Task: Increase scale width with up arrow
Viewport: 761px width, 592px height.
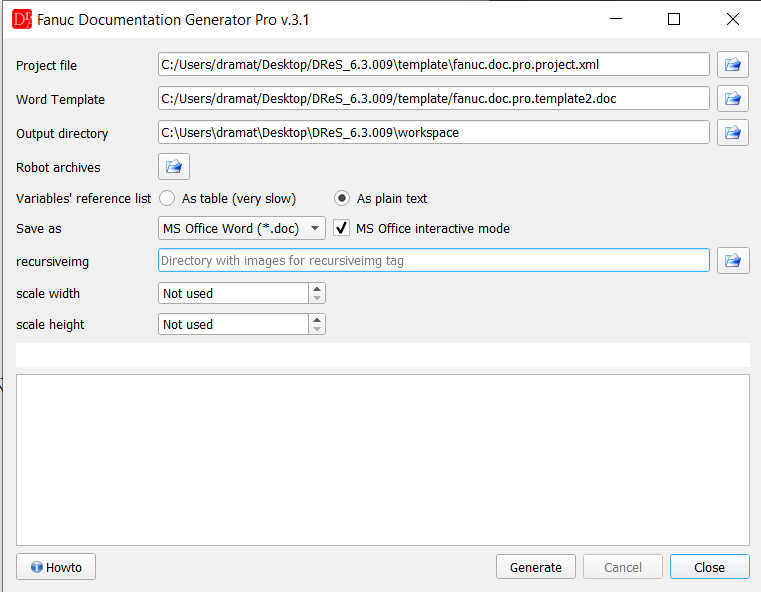Action: coord(317,288)
